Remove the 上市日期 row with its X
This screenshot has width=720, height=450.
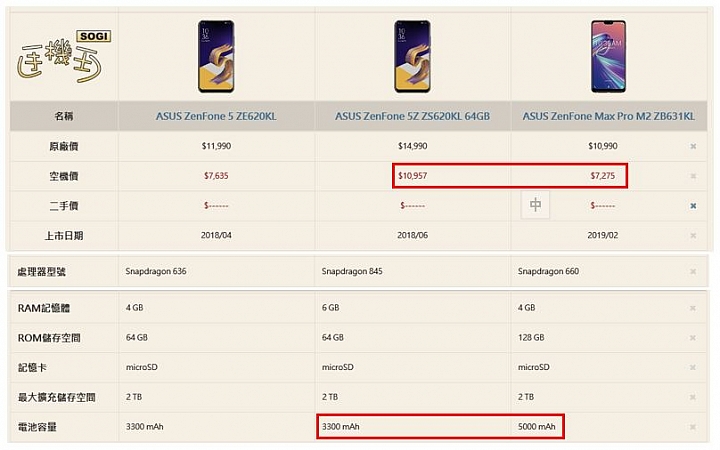[x=693, y=236]
